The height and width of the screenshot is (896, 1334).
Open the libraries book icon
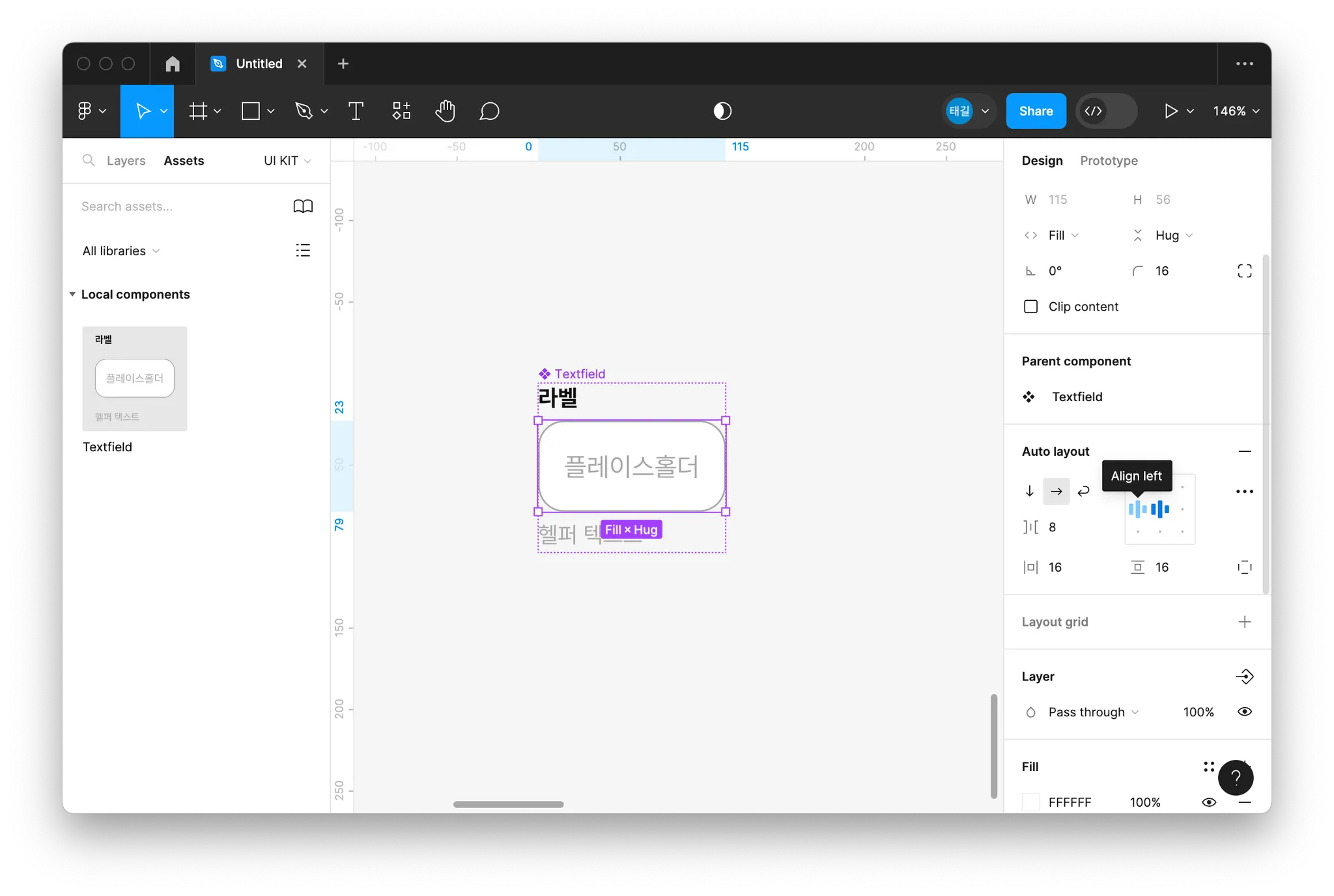pos(303,206)
